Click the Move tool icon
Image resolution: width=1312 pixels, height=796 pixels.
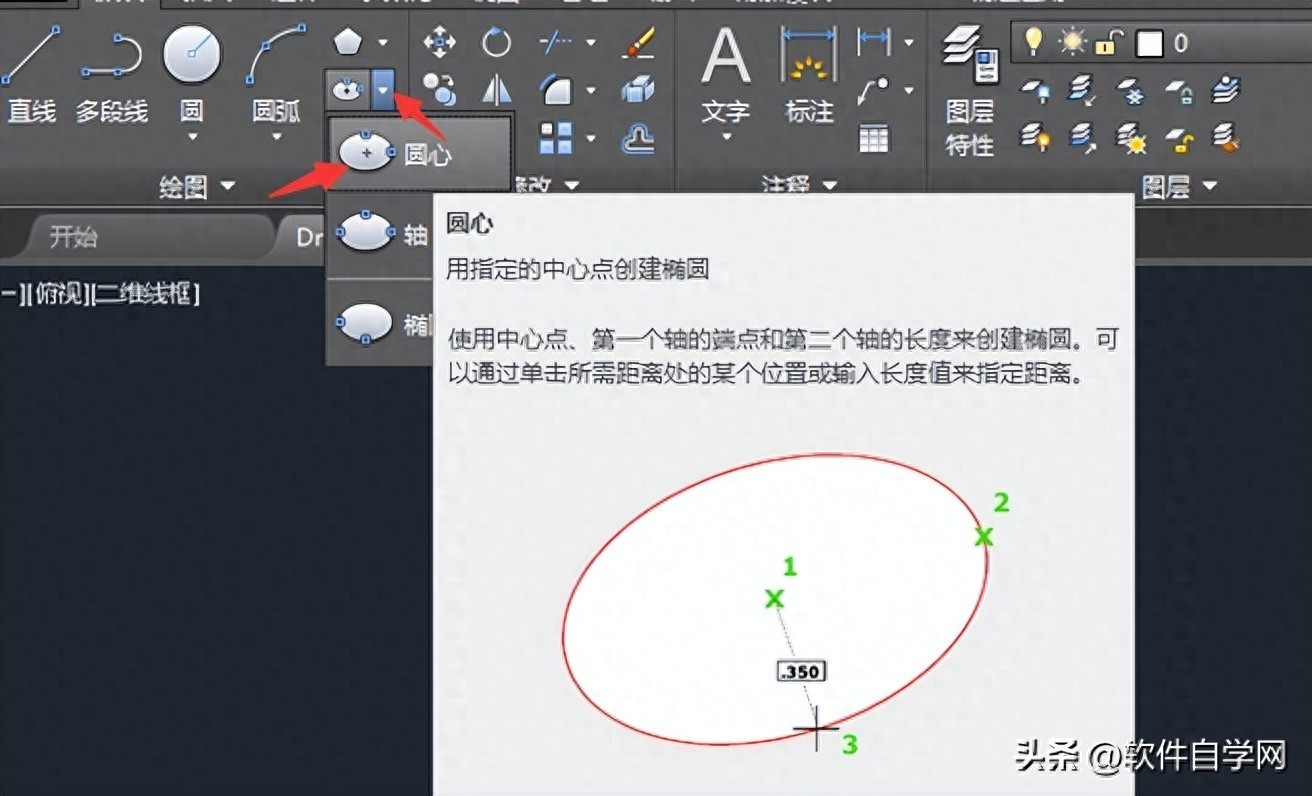pyautogui.click(x=439, y=42)
